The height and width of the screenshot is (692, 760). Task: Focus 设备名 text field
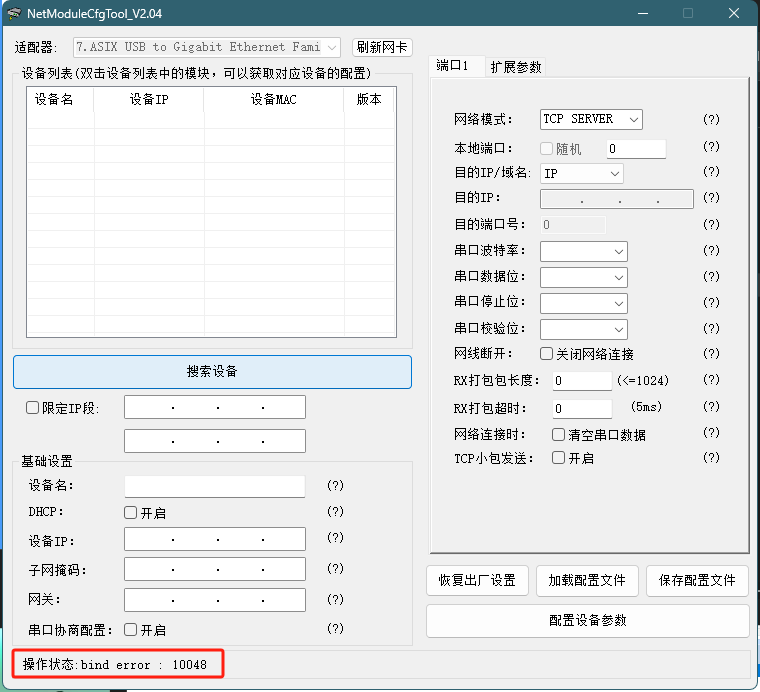pos(215,486)
